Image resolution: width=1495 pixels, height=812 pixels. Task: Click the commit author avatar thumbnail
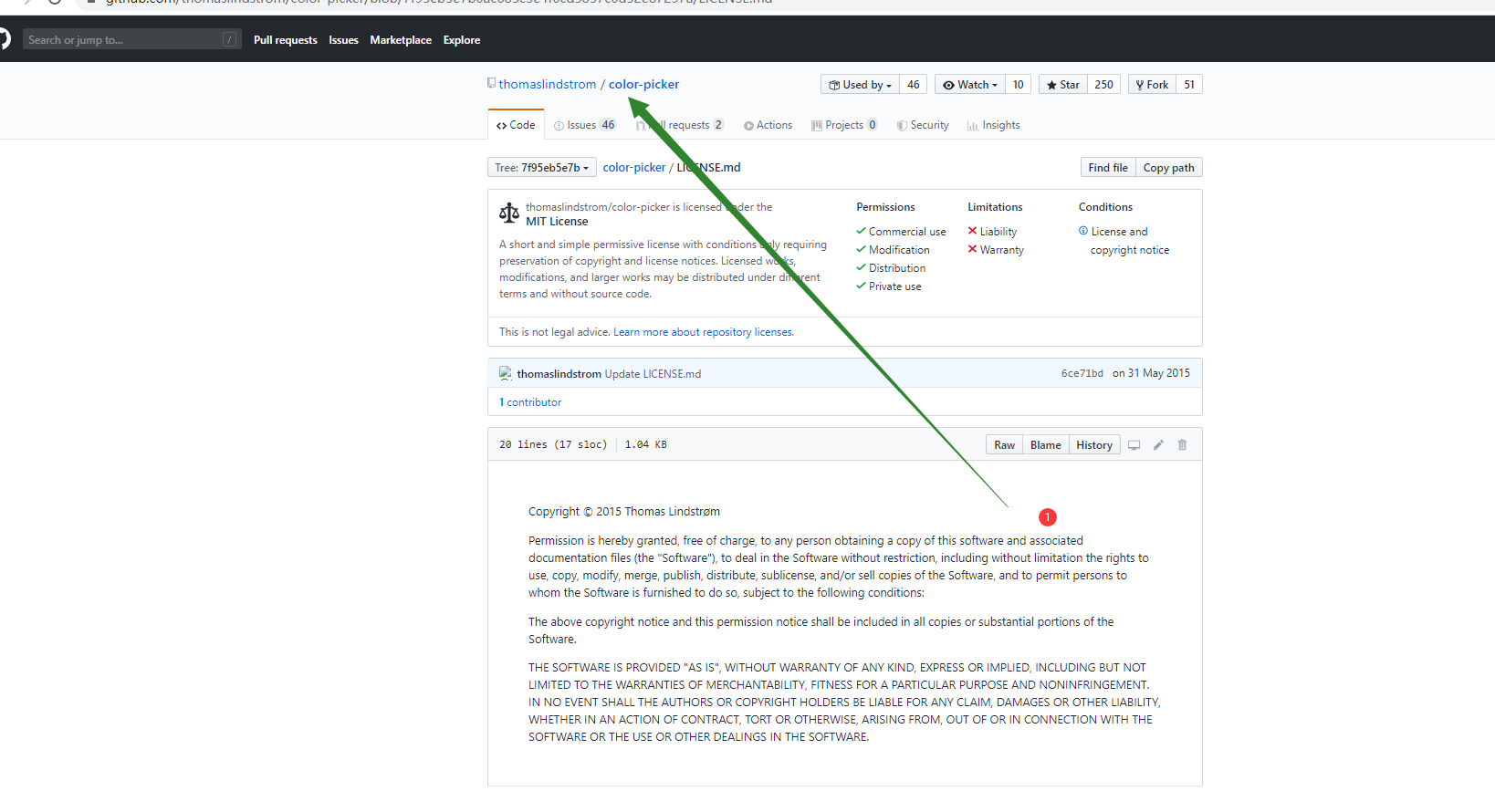point(506,373)
